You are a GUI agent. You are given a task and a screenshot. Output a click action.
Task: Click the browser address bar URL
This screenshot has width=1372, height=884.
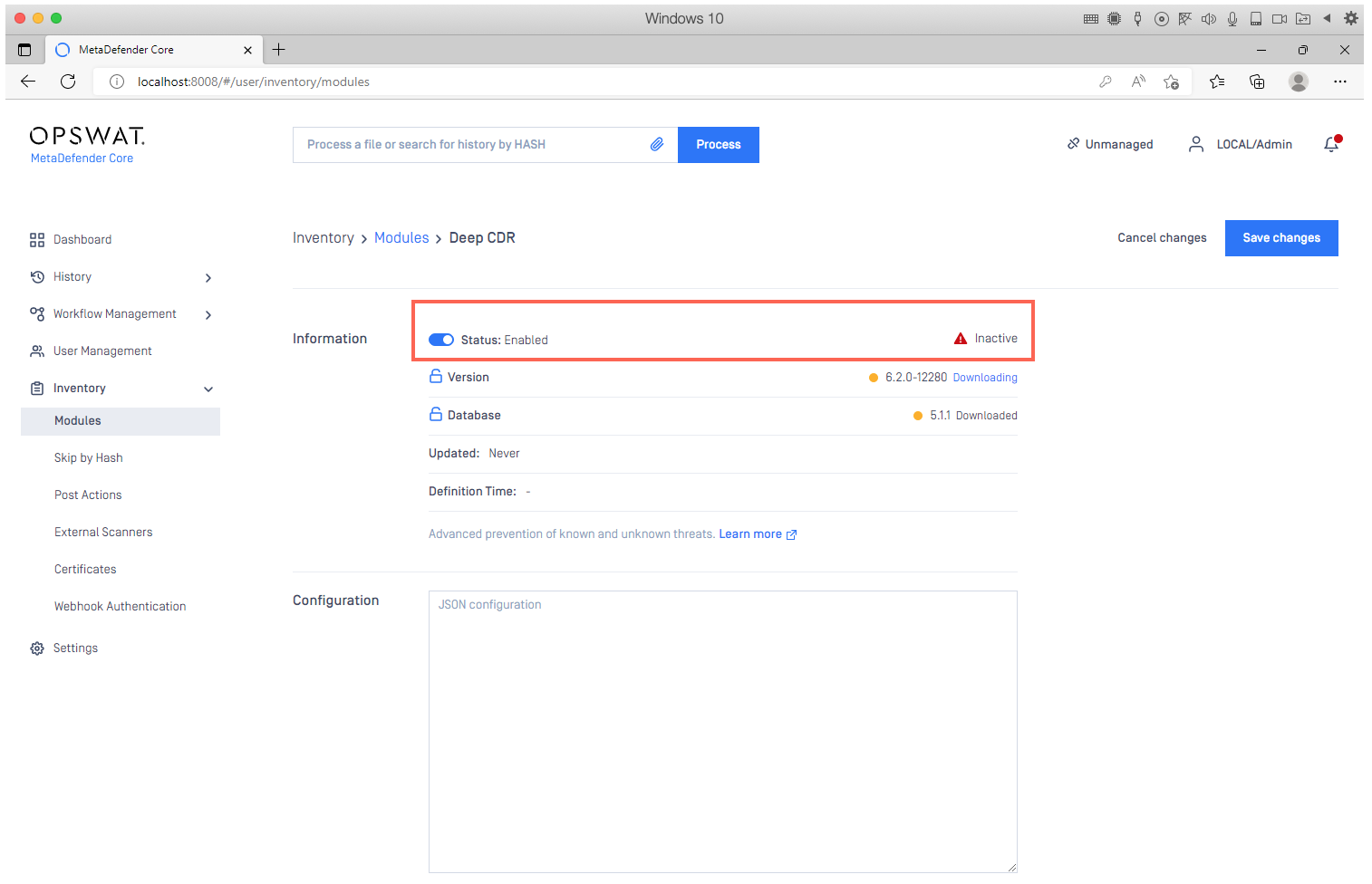[254, 82]
